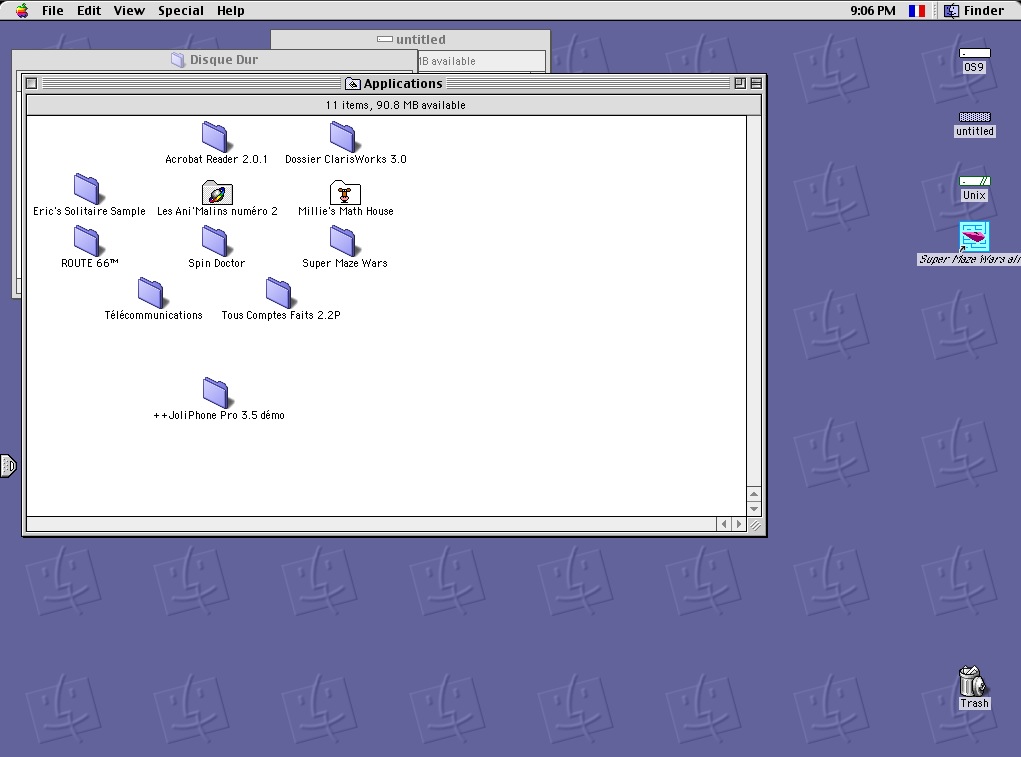This screenshot has width=1021, height=757.
Task: Select the ROUTE 66 folder icon
Action: coord(87,241)
